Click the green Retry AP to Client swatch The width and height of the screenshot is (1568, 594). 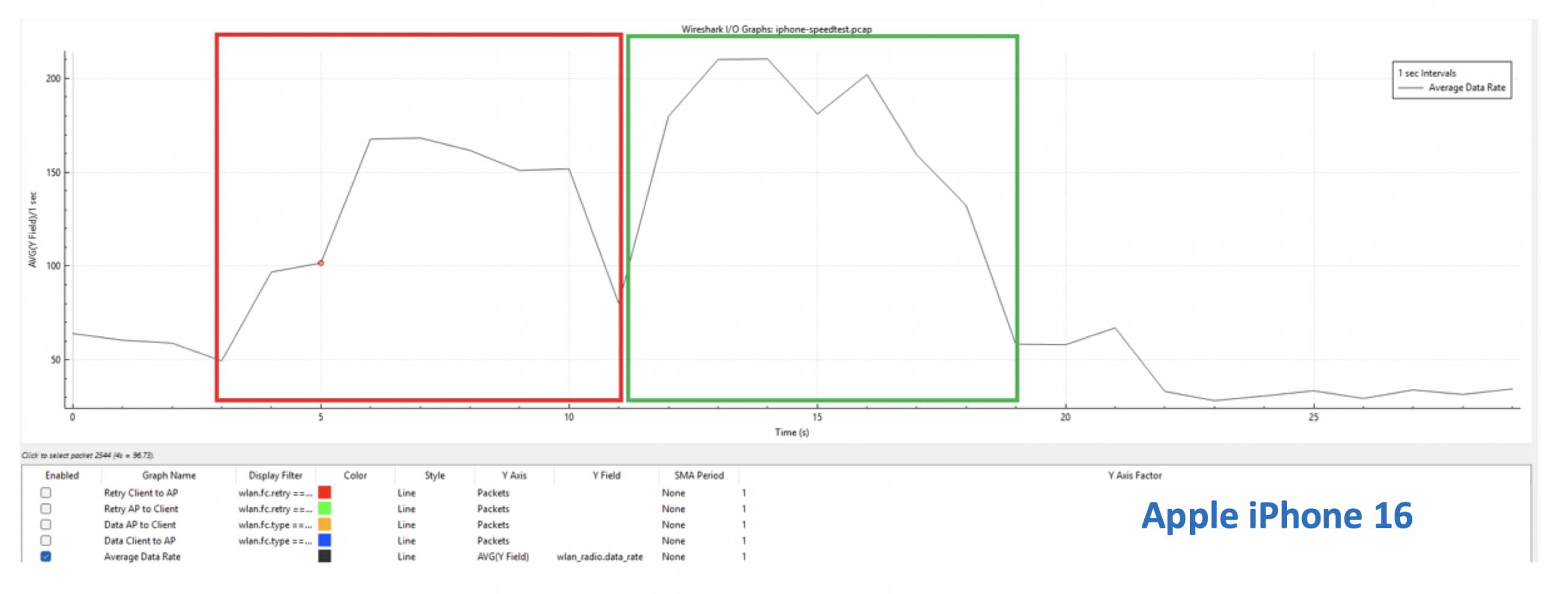(325, 508)
